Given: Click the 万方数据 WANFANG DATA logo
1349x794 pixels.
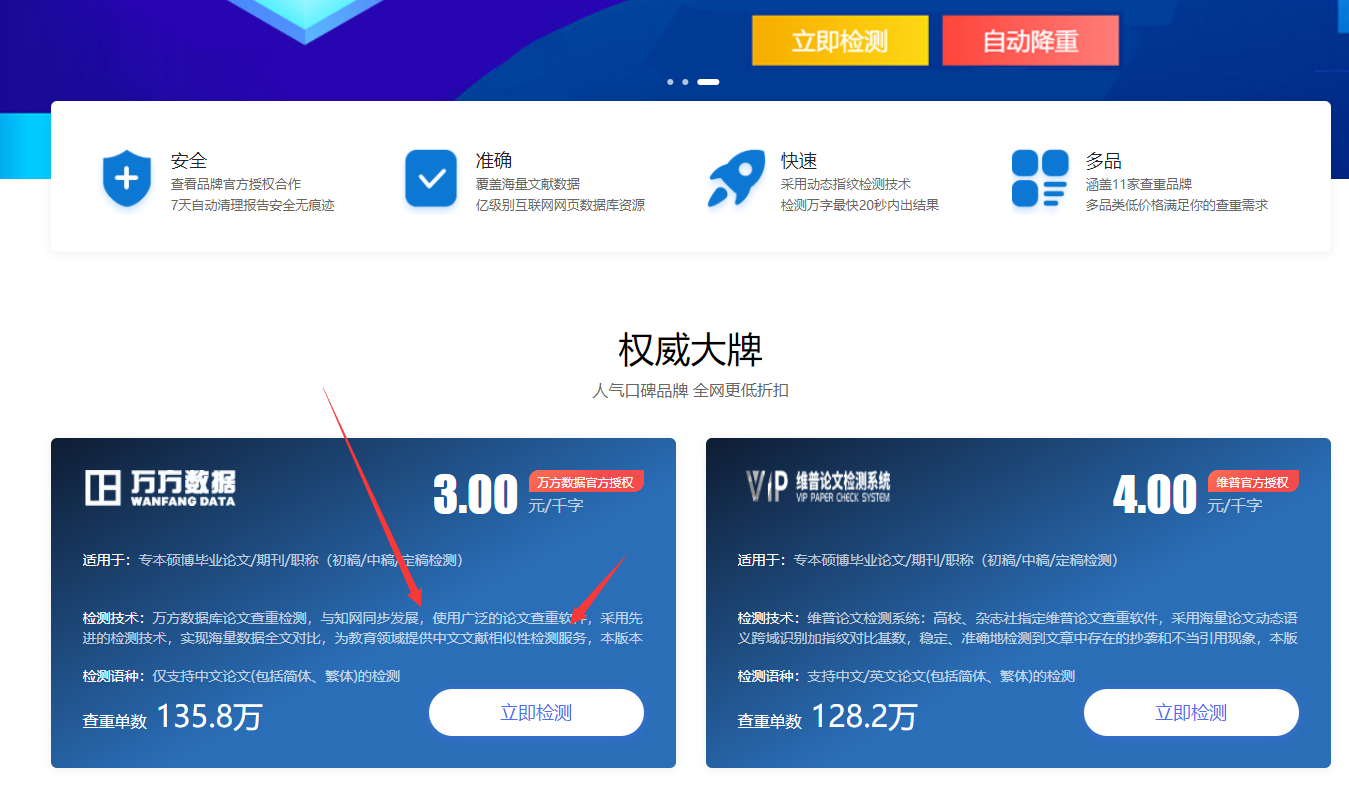Looking at the screenshot, I should (x=160, y=487).
